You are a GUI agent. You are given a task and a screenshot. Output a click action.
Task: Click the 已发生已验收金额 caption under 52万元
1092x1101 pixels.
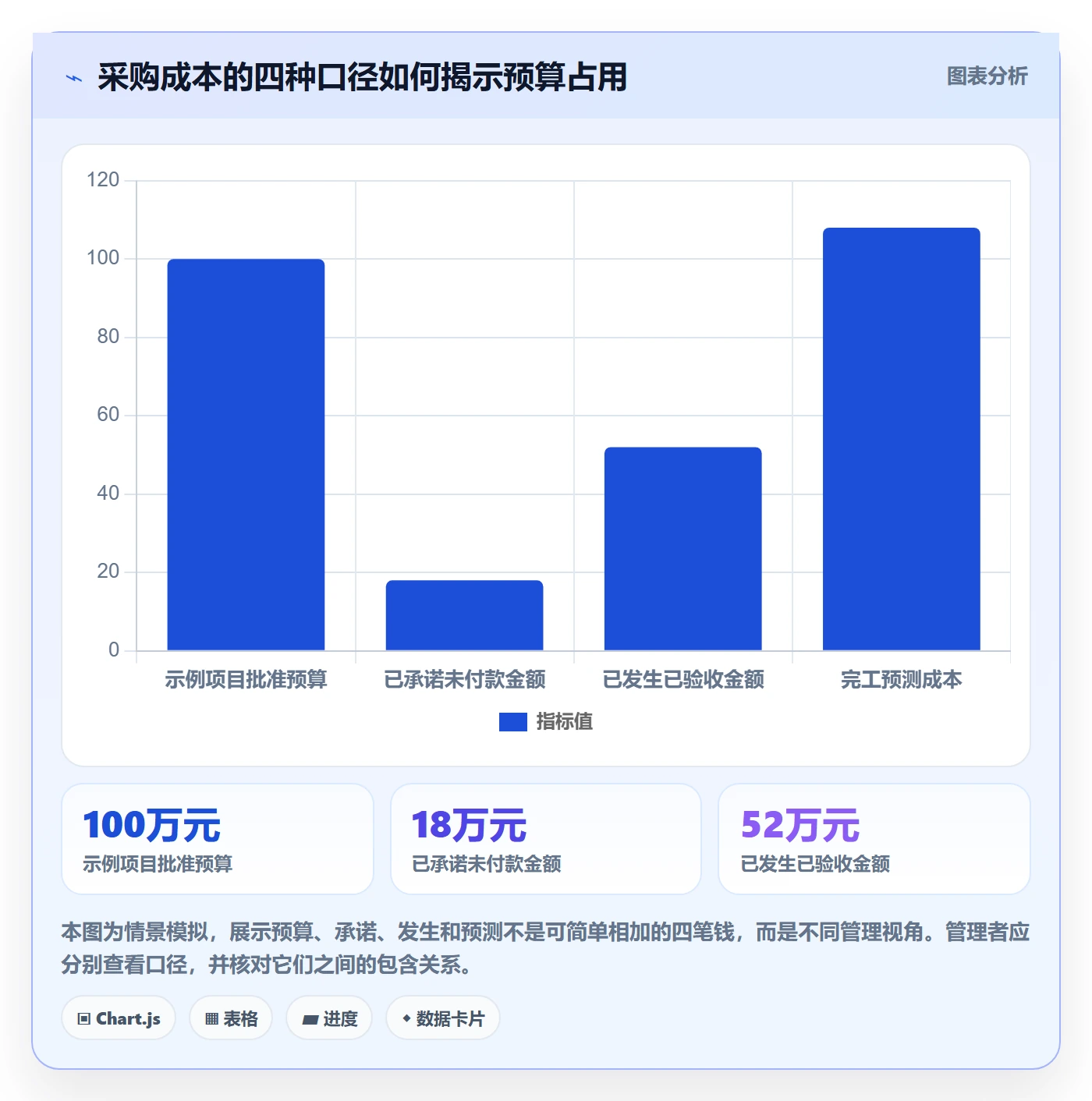815,864
